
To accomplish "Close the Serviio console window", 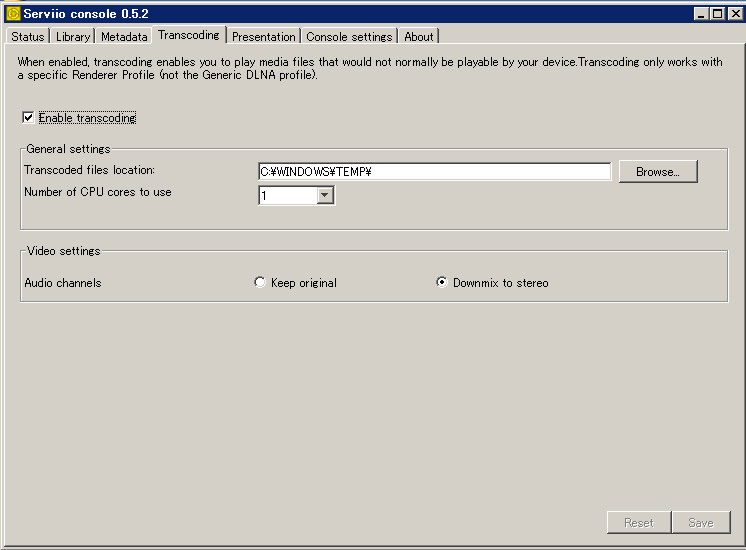I will tap(733, 13).
